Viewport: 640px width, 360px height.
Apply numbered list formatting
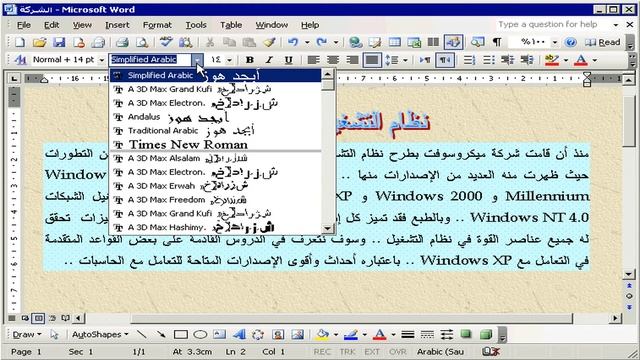point(469,60)
